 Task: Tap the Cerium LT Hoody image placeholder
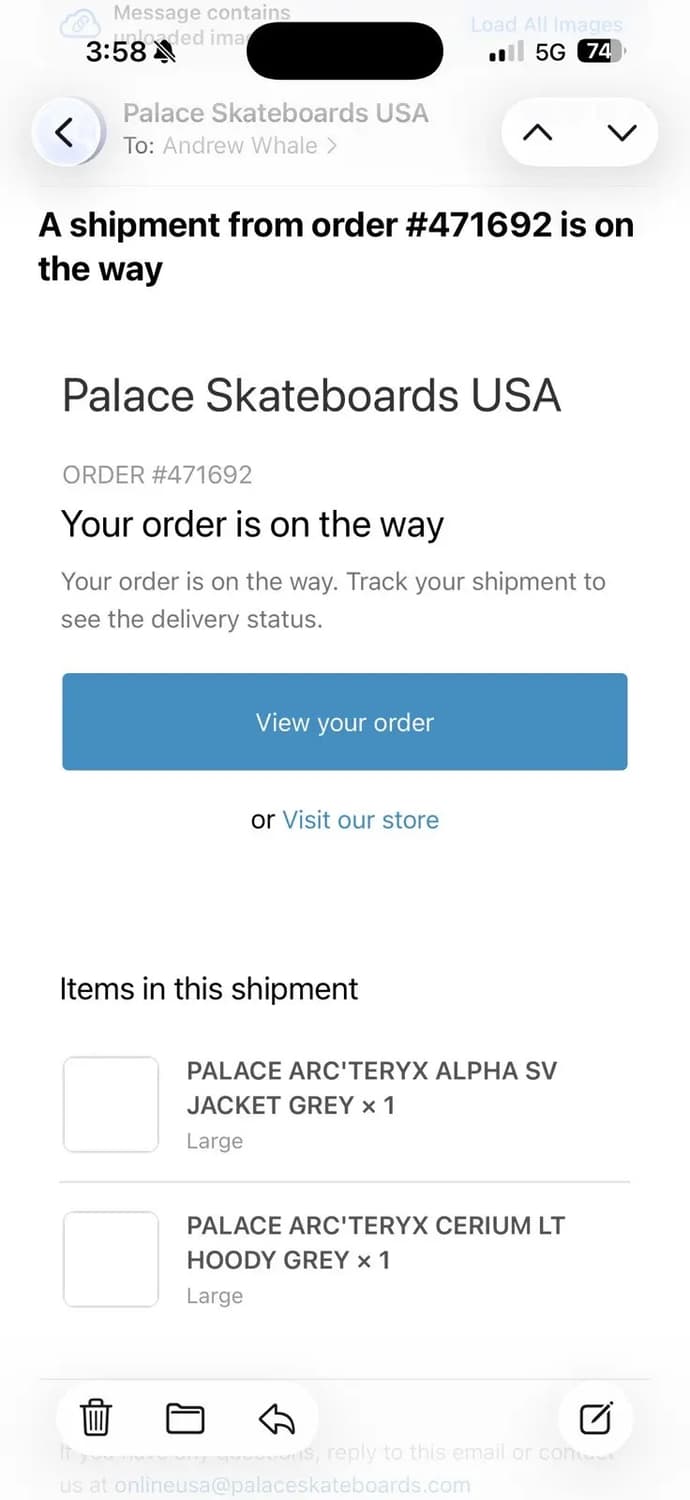tap(111, 1259)
